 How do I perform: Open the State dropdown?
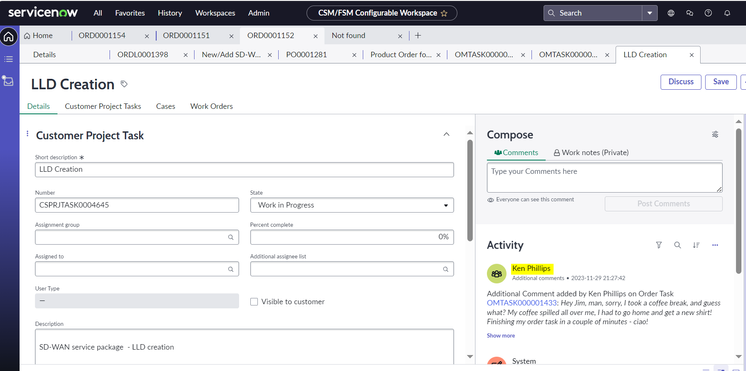(352, 205)
